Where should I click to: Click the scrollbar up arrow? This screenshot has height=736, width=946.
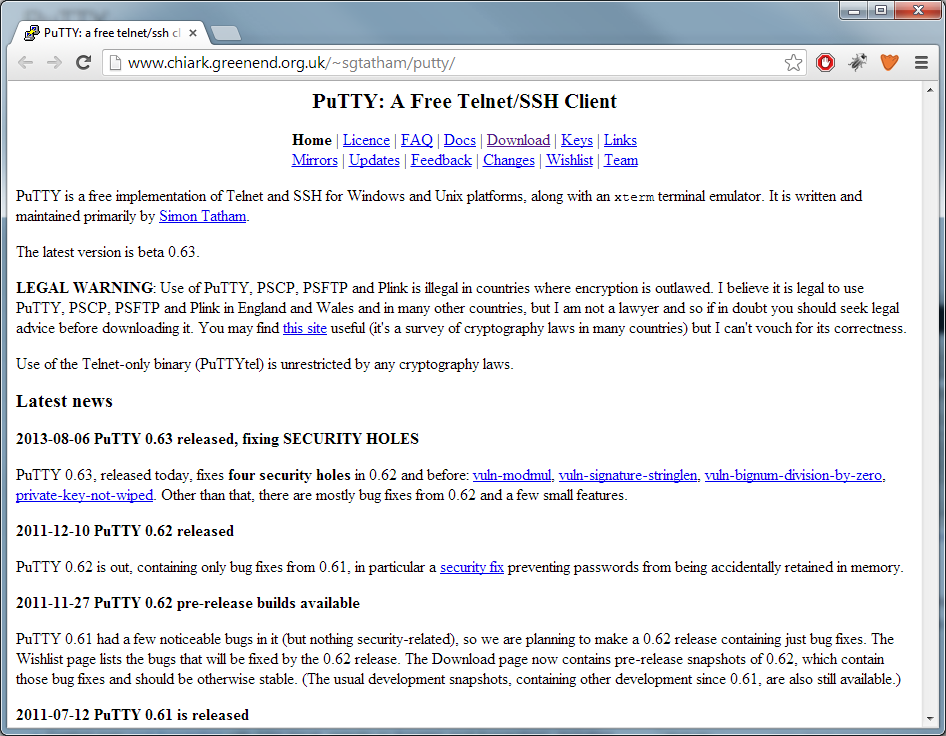click(930, 90)
